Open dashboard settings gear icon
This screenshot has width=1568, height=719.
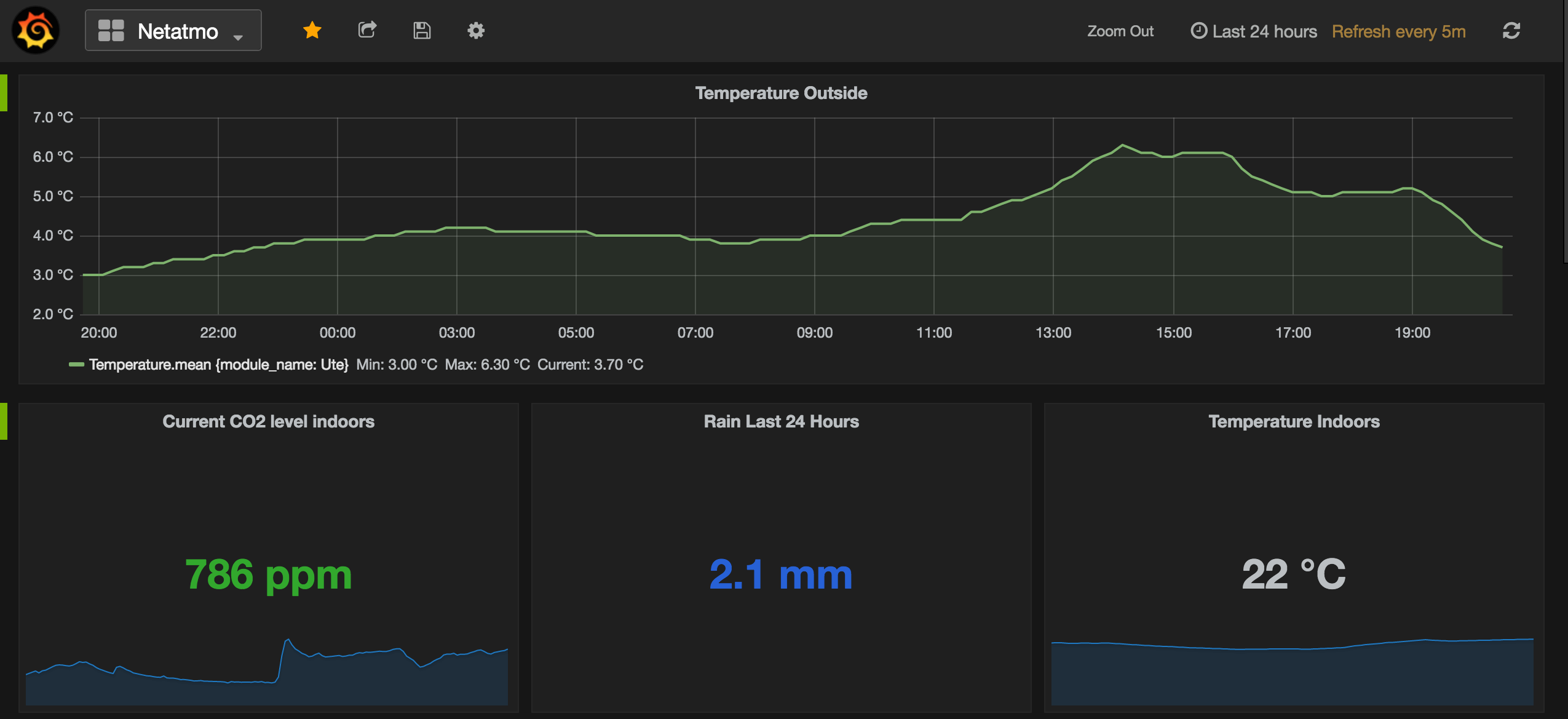(476, 30)
